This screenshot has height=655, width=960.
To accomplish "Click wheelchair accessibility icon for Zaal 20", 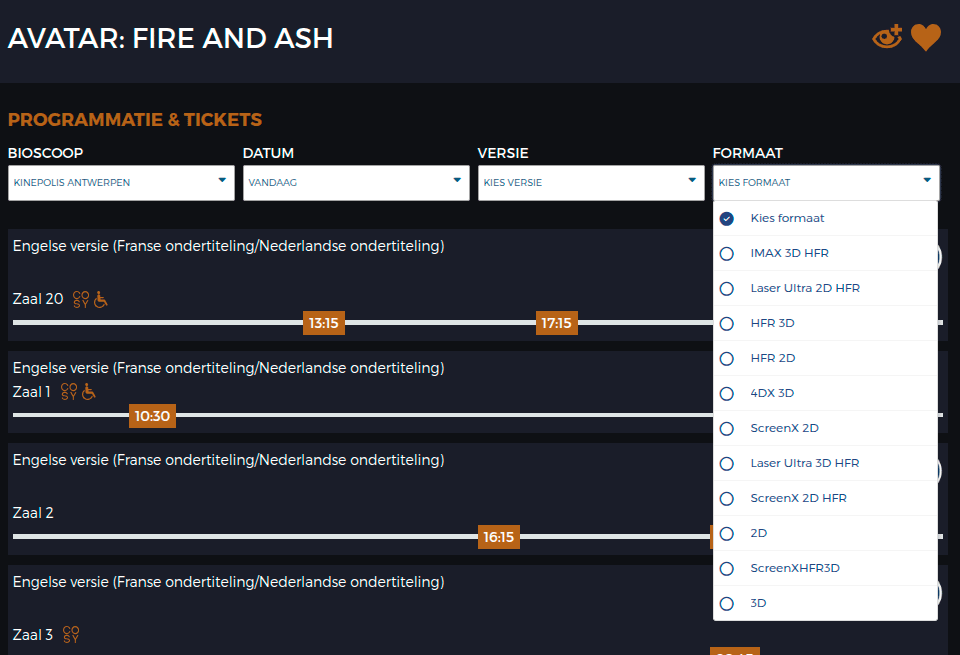I will coord(101,299).
